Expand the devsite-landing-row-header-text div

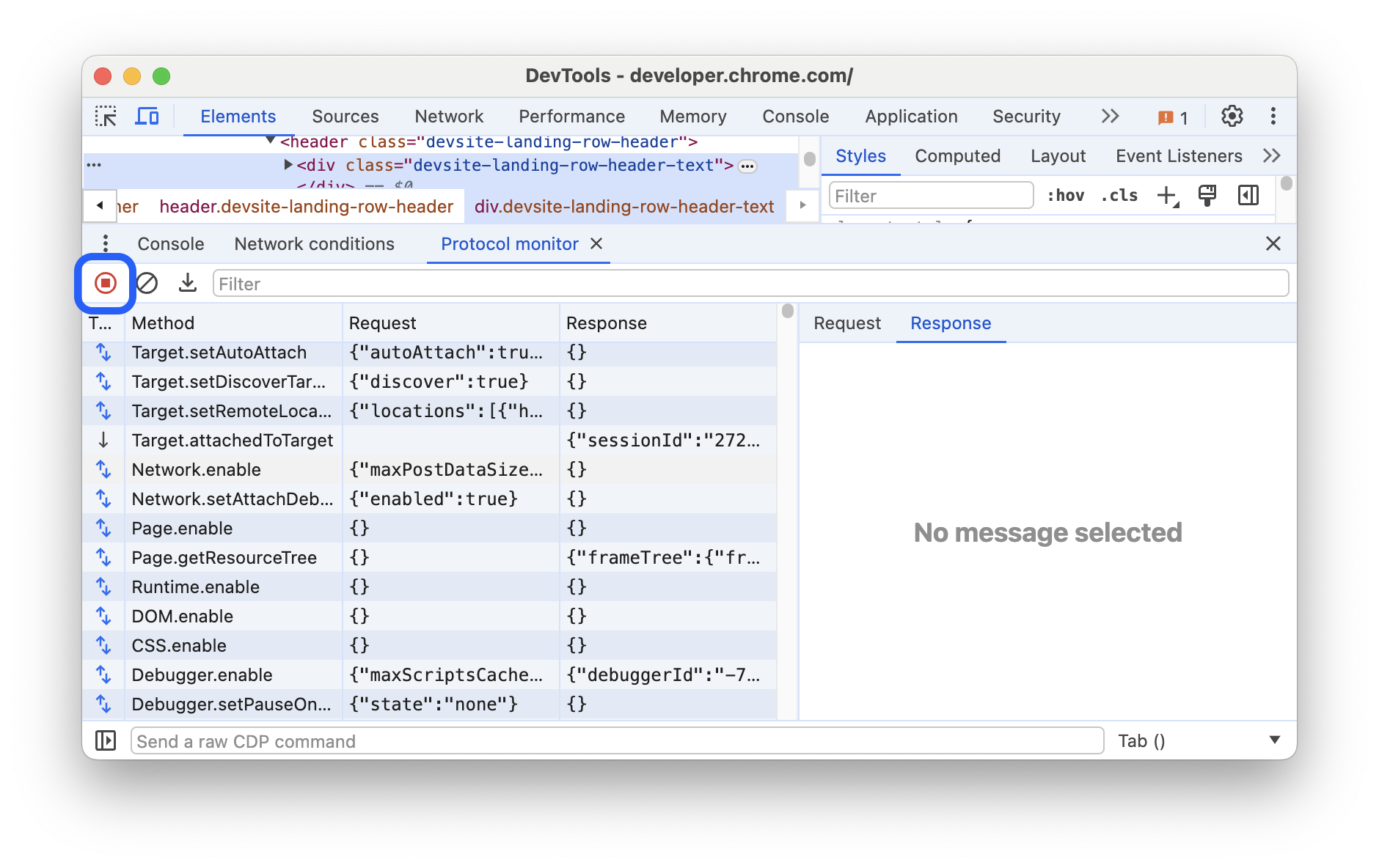(288, 165)
